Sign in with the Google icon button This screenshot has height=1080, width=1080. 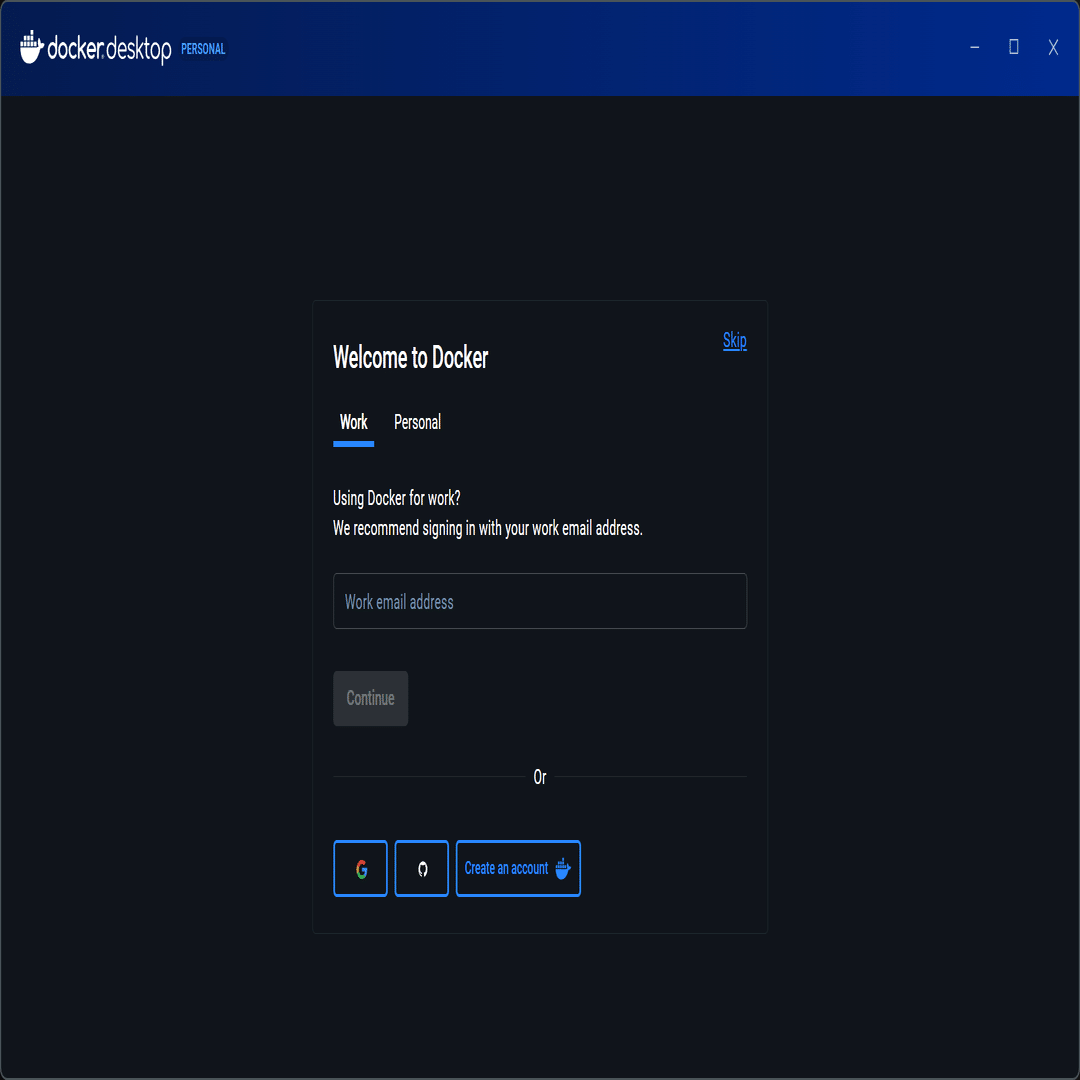point(360,868)
